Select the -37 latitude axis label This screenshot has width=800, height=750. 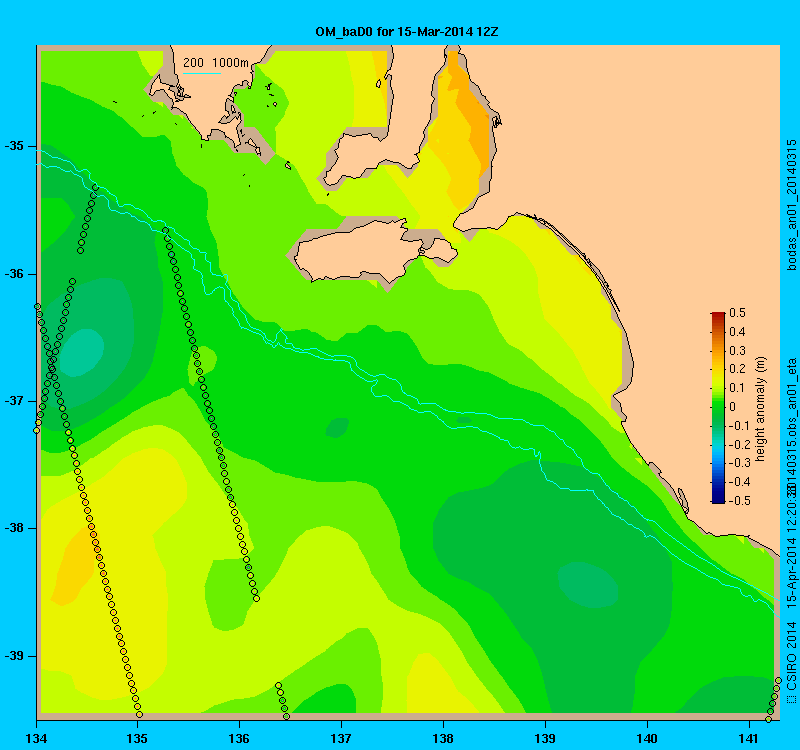14,401
